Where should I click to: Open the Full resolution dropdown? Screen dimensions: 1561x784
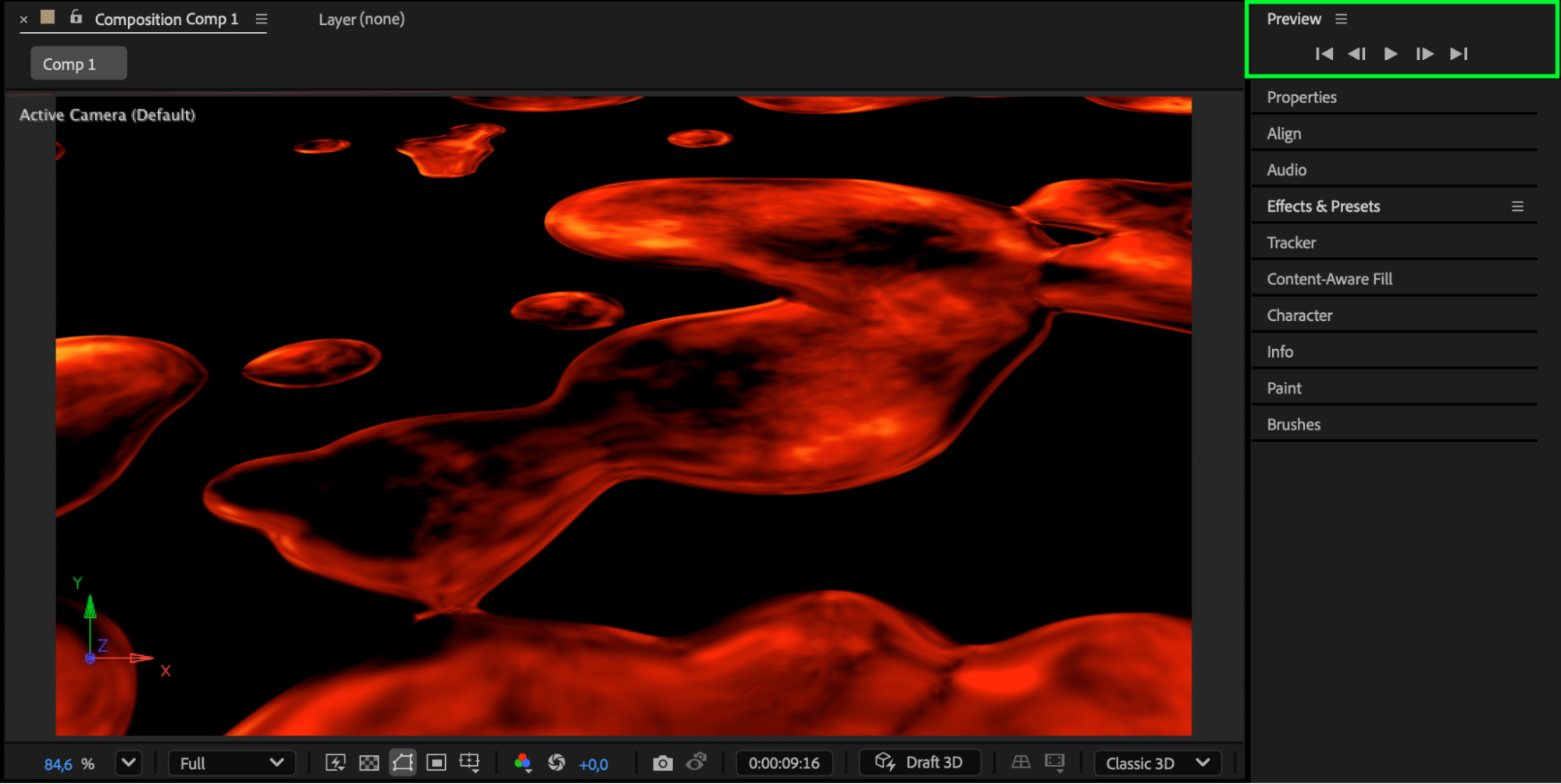tap(231, 763)
